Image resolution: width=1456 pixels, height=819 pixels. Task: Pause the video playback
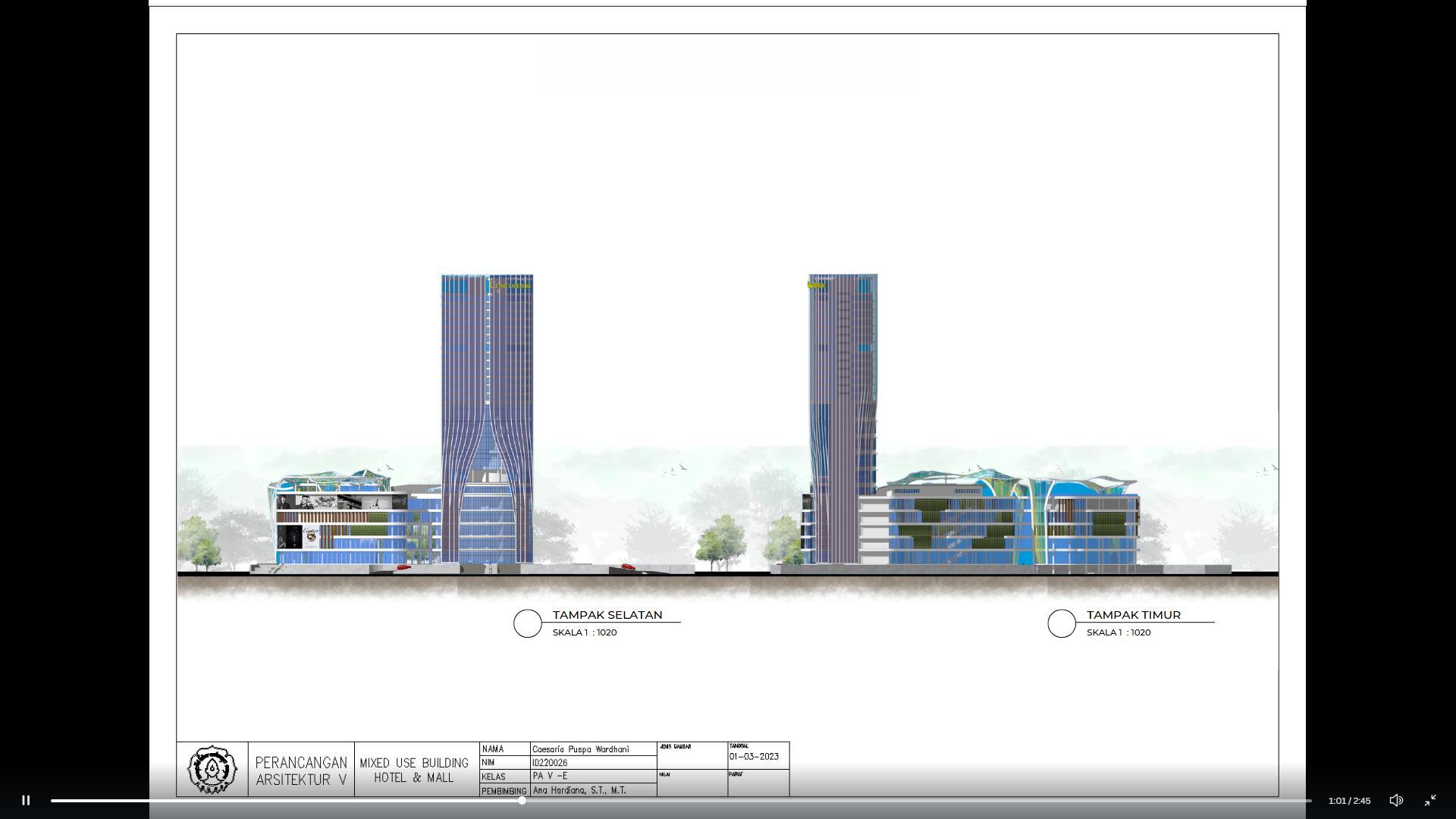(26, 800)
